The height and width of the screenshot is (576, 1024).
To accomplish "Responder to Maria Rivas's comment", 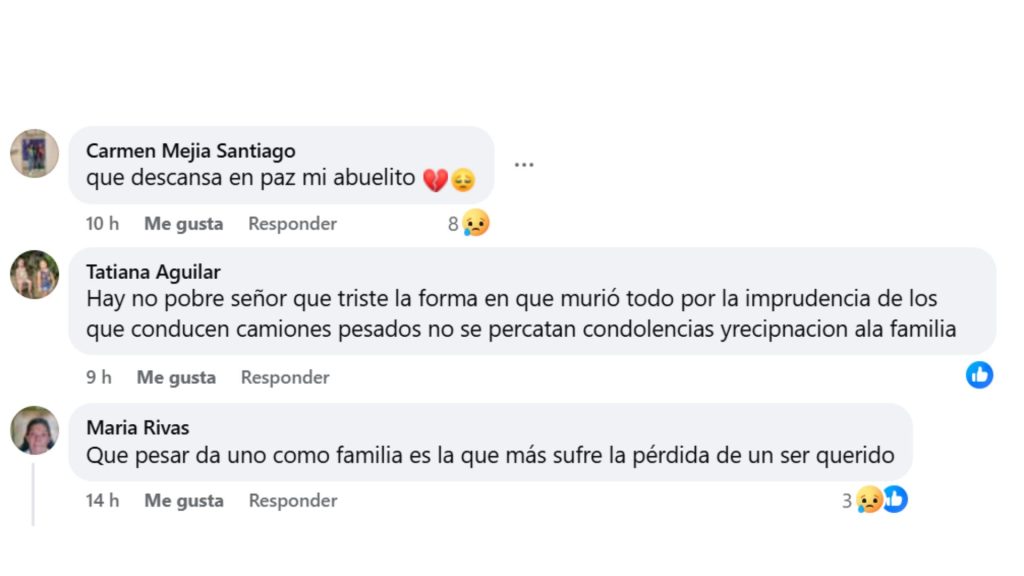I will (292, 500).
